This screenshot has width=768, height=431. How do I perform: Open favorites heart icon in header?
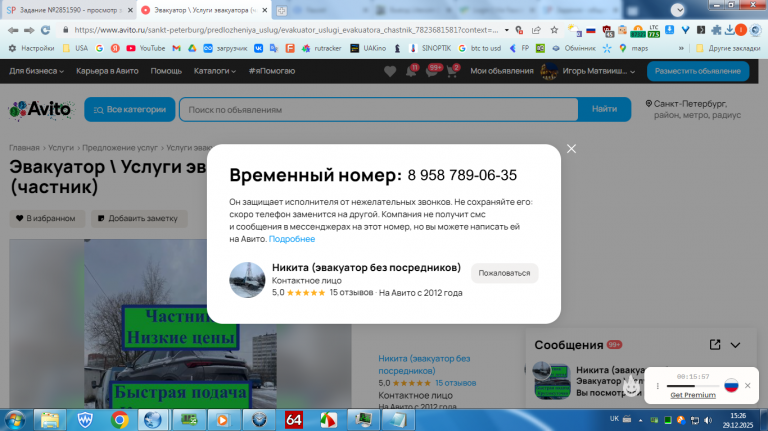tap(390, 72)
